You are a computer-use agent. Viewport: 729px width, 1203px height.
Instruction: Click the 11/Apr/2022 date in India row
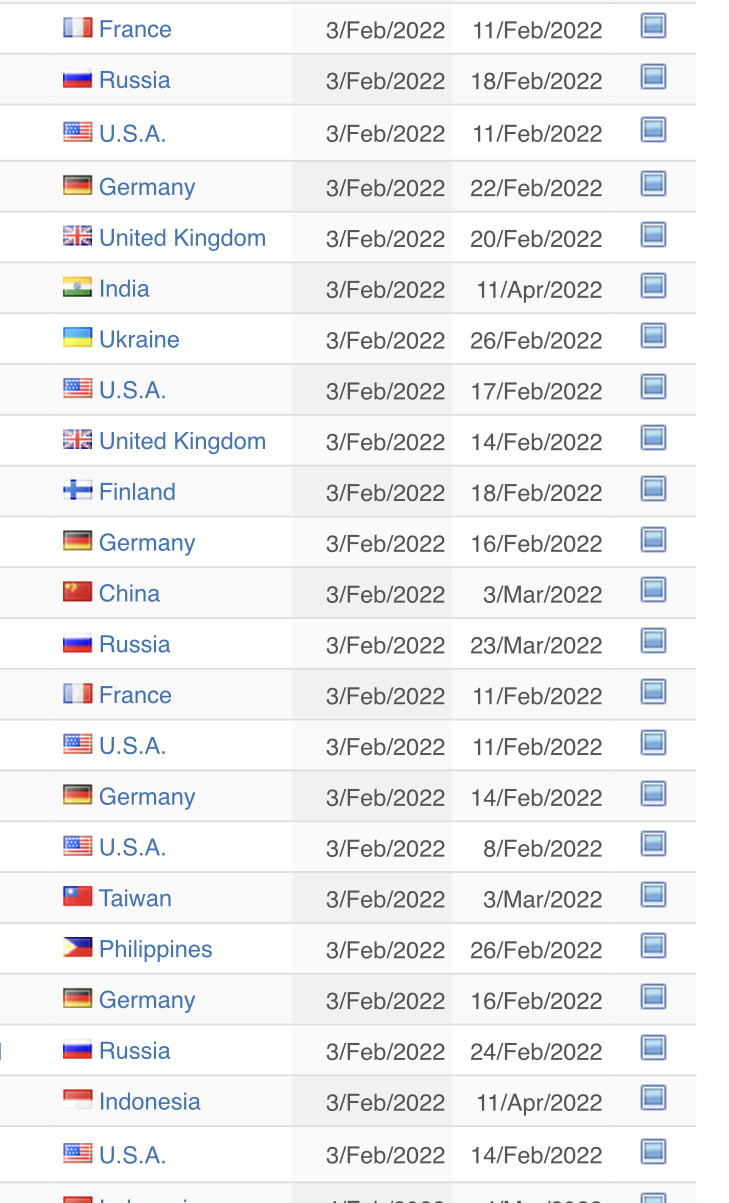tap(539, 290)
